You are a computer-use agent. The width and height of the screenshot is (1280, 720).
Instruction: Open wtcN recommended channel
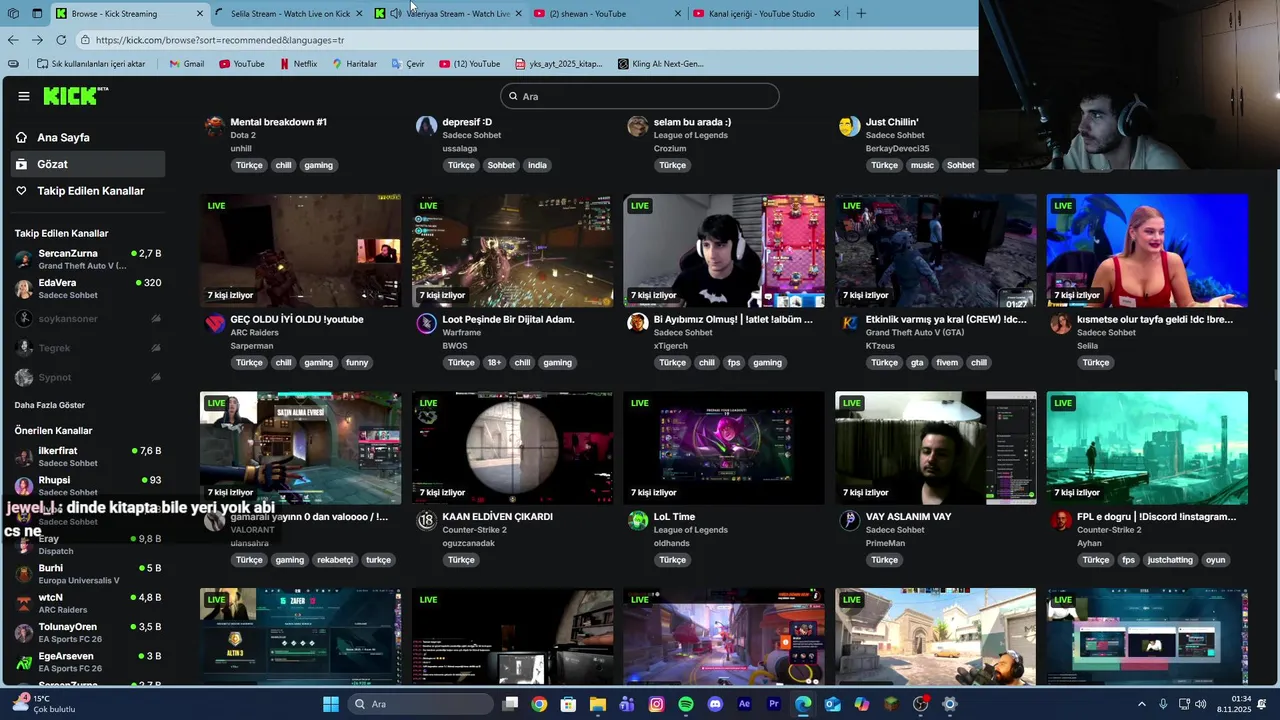[88, 603]
